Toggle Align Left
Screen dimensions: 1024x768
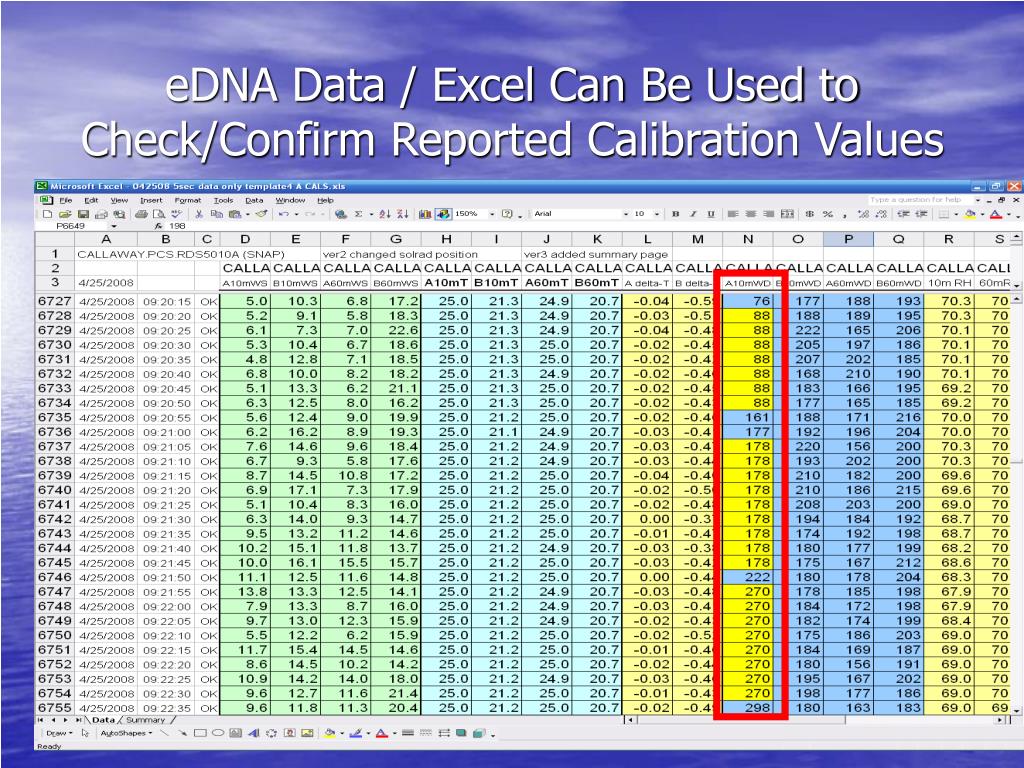tap(733, 214)
